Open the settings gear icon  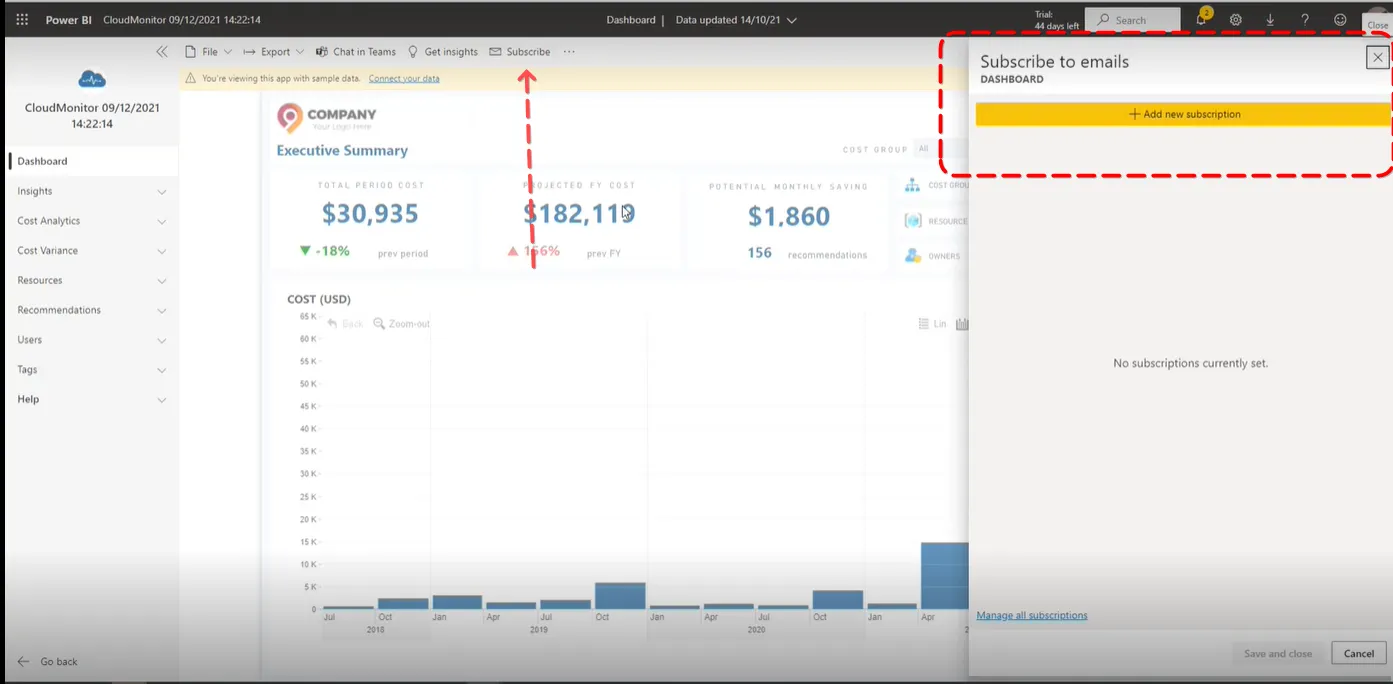tap(1236, 20)
